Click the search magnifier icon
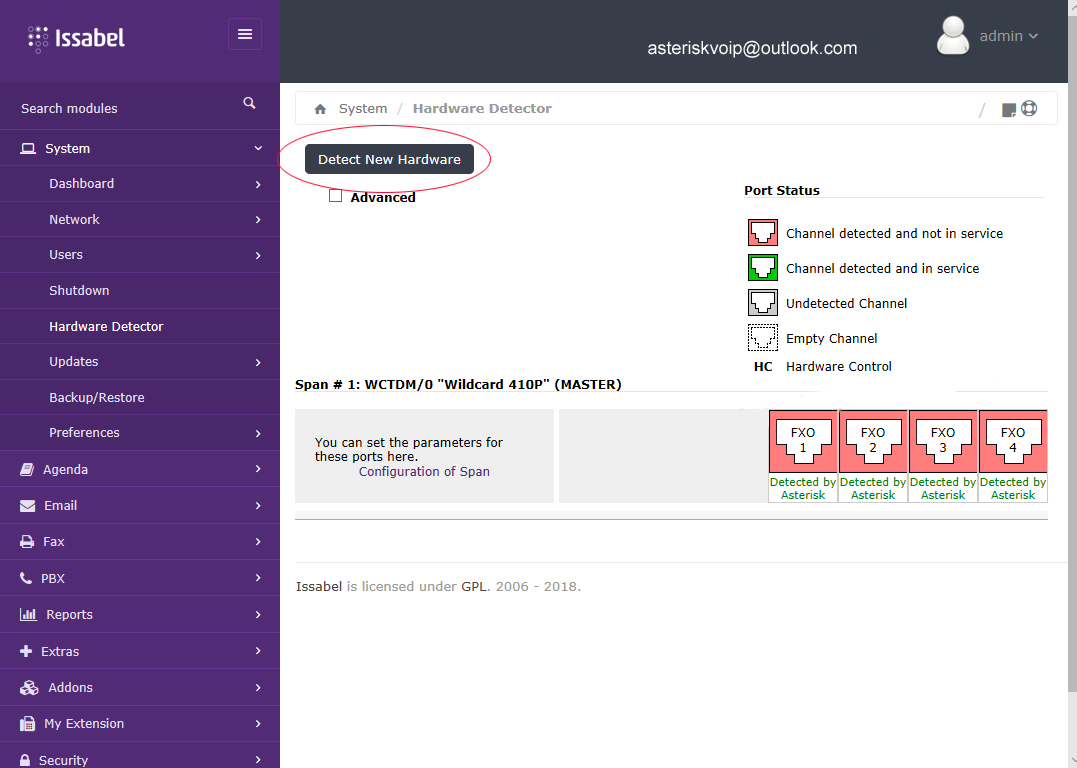This screenshot has width=1077, height=768. (249, 103)
